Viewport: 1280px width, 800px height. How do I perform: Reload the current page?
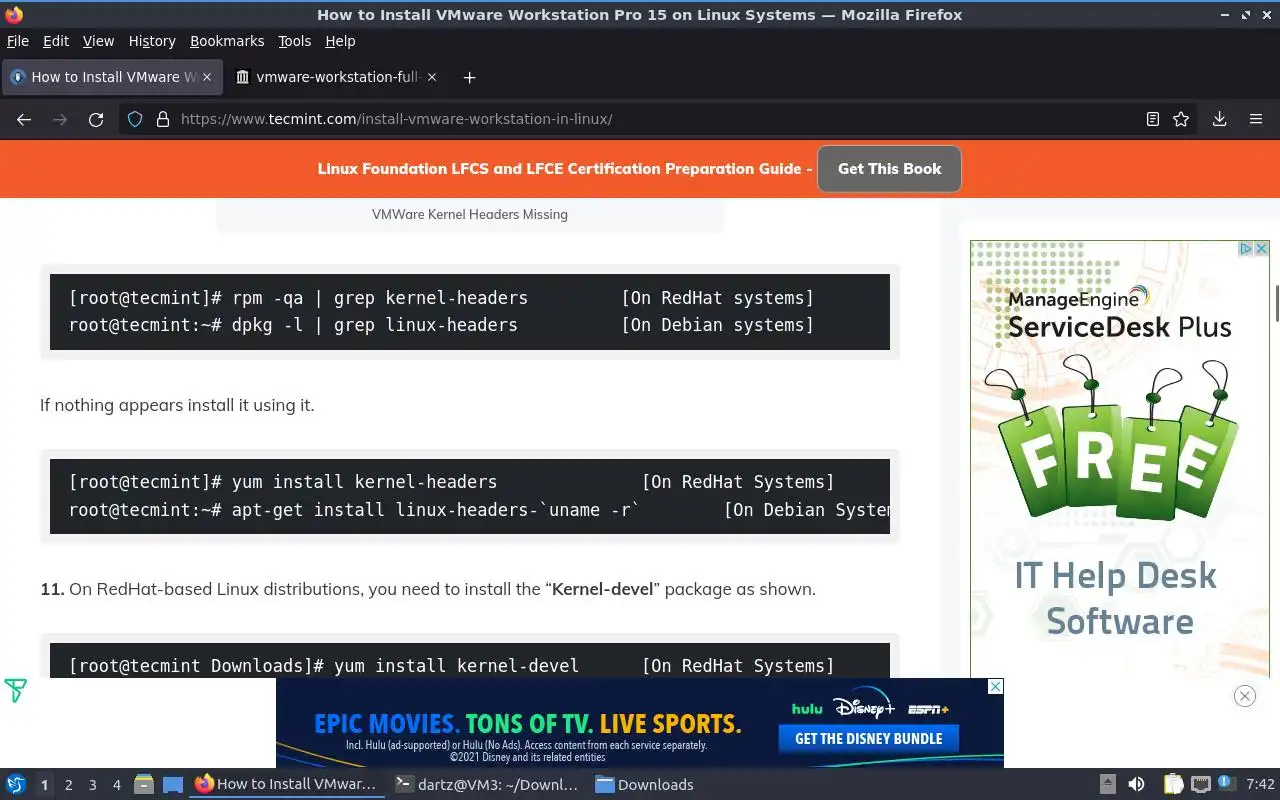96,119
